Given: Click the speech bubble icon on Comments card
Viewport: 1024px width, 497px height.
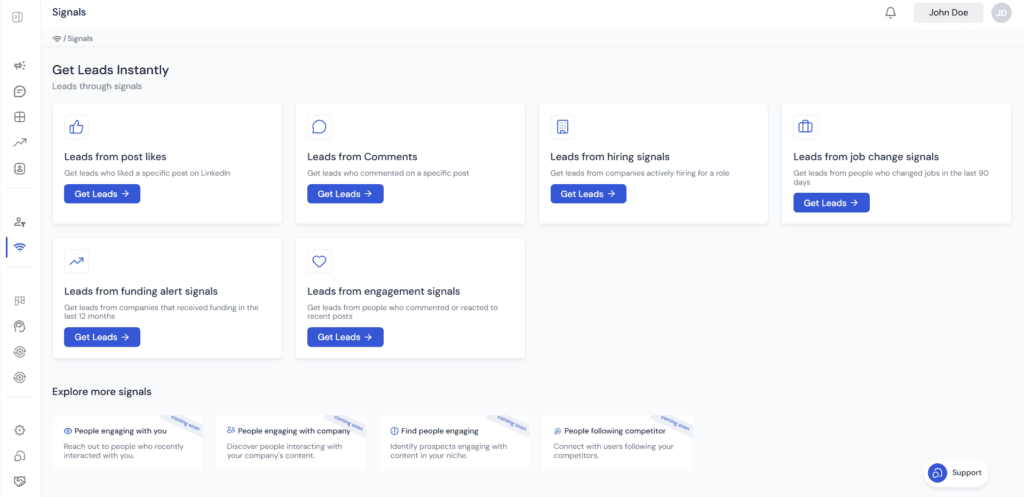Looking at the screenshot, I should [x=319, y=127].
